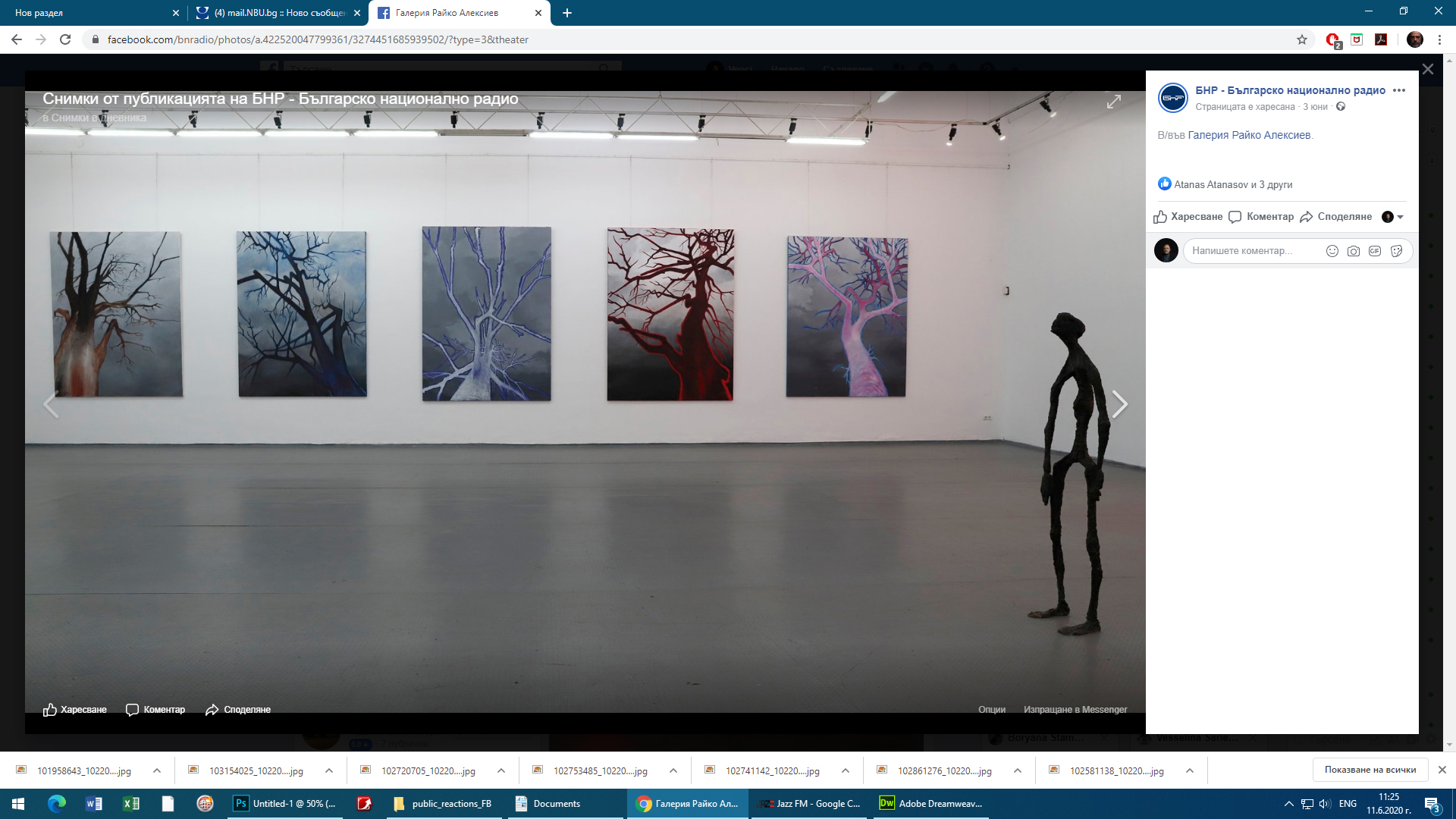Open БНР - Българско национално радио page link

pyautogui.click(x=1290, y=90)
